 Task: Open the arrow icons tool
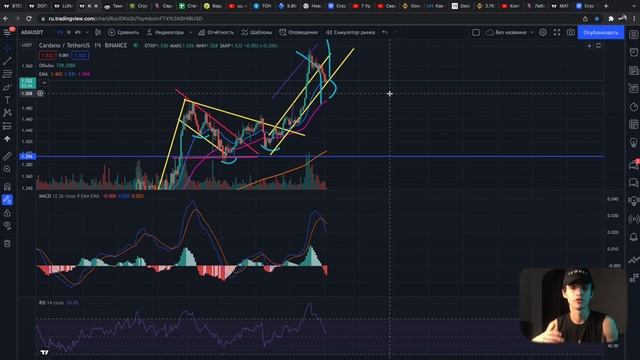pos(7,139)
